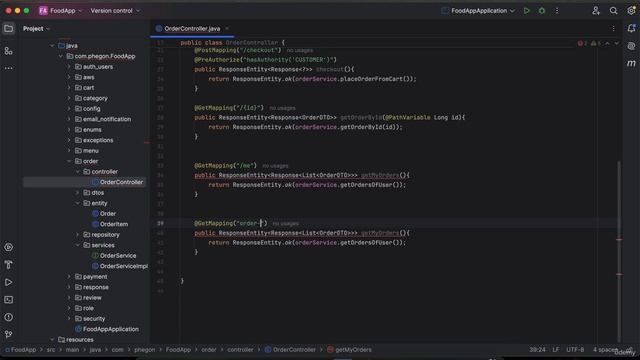Collapse the services folder
The height and width of the screenshot is (360, 640).
78,245
